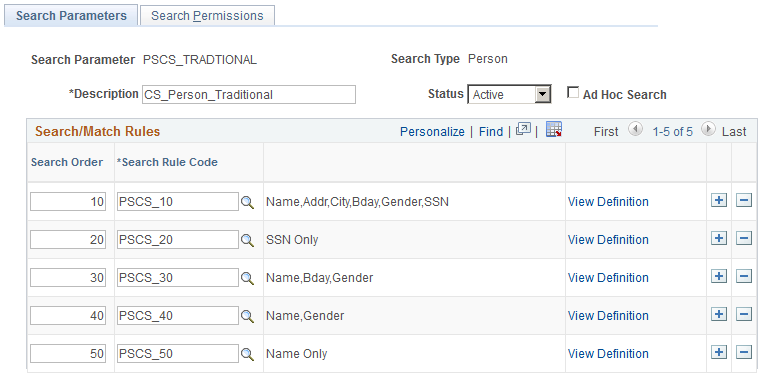Click the SSN Only description text
Screen dimensions: 765x379
(x=292, y=240)
